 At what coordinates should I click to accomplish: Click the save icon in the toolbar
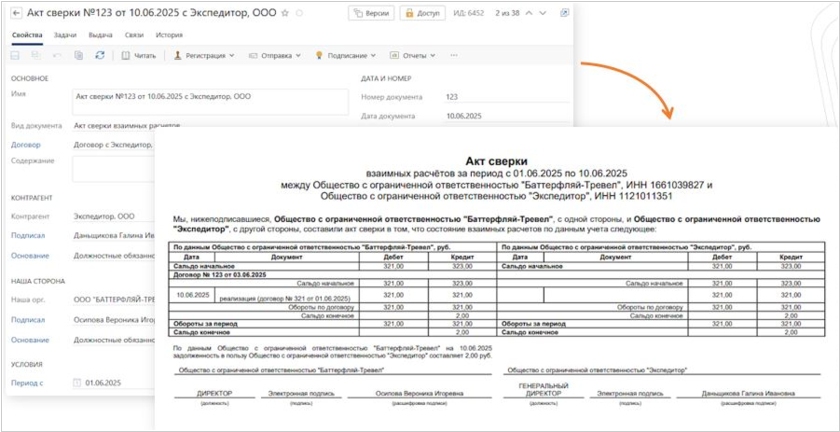[x=15, y=55]
